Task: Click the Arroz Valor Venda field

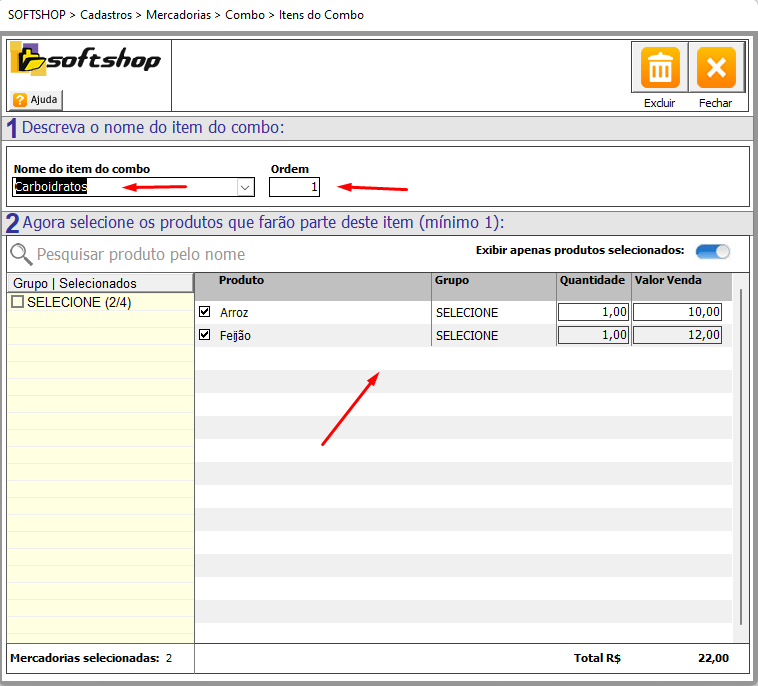Action: pos(677,312)
